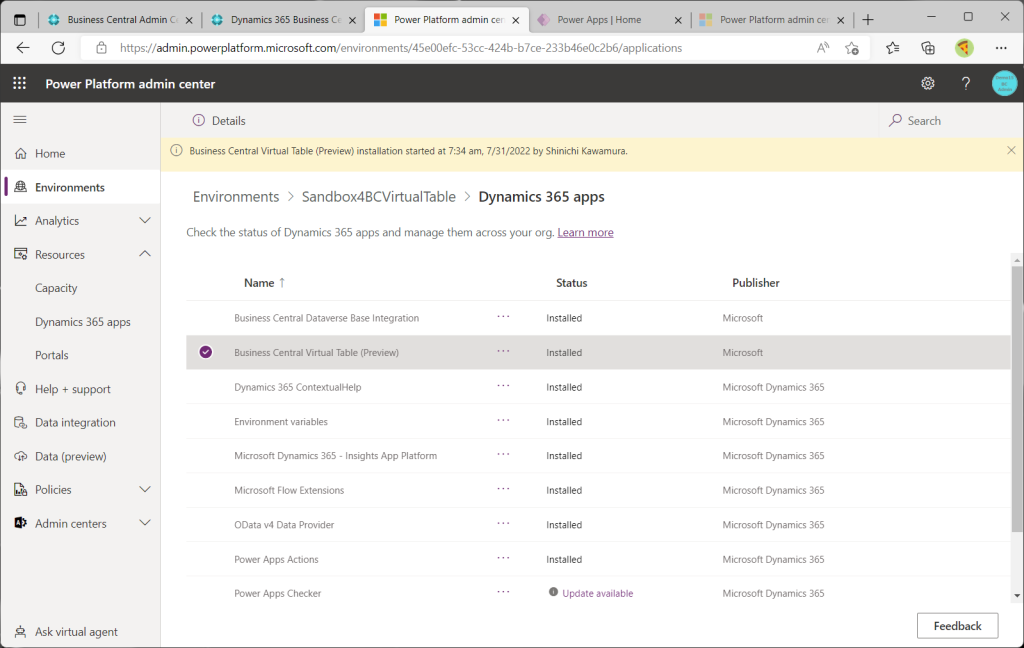Go to Sandbox4BCVirtualTable breadcrumb

(x=379, y=197)
